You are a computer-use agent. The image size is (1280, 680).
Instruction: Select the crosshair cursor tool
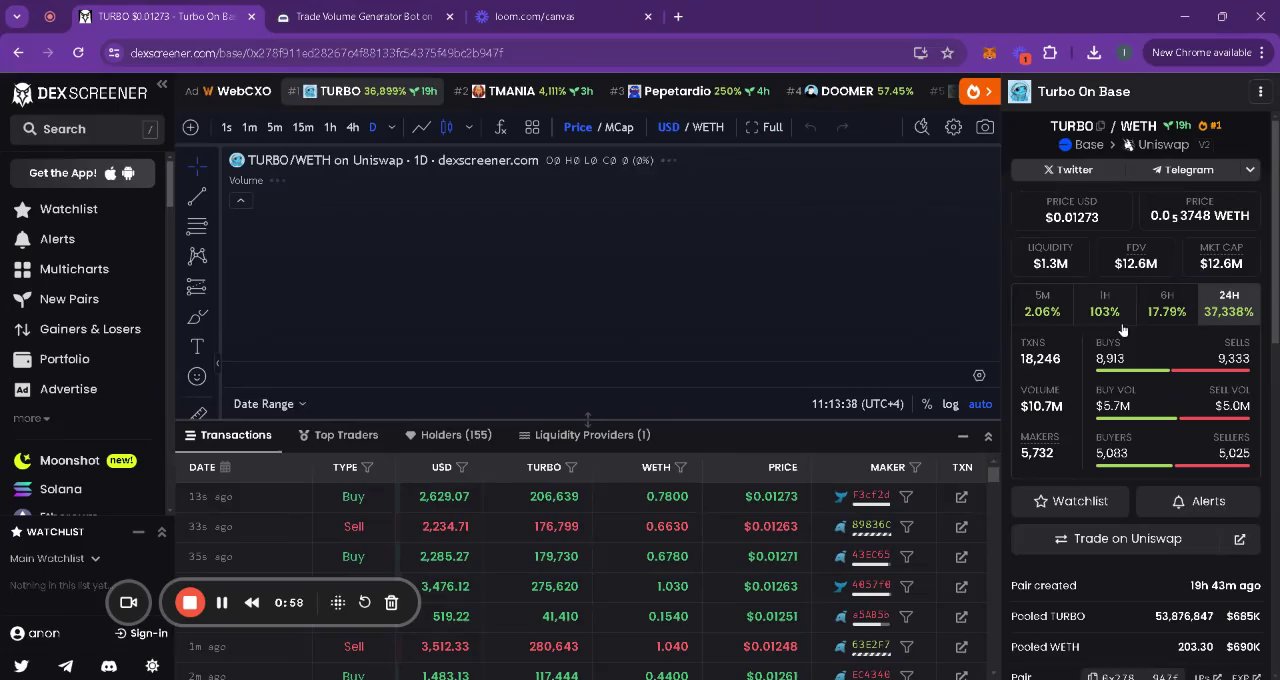[x=197, y=166]
